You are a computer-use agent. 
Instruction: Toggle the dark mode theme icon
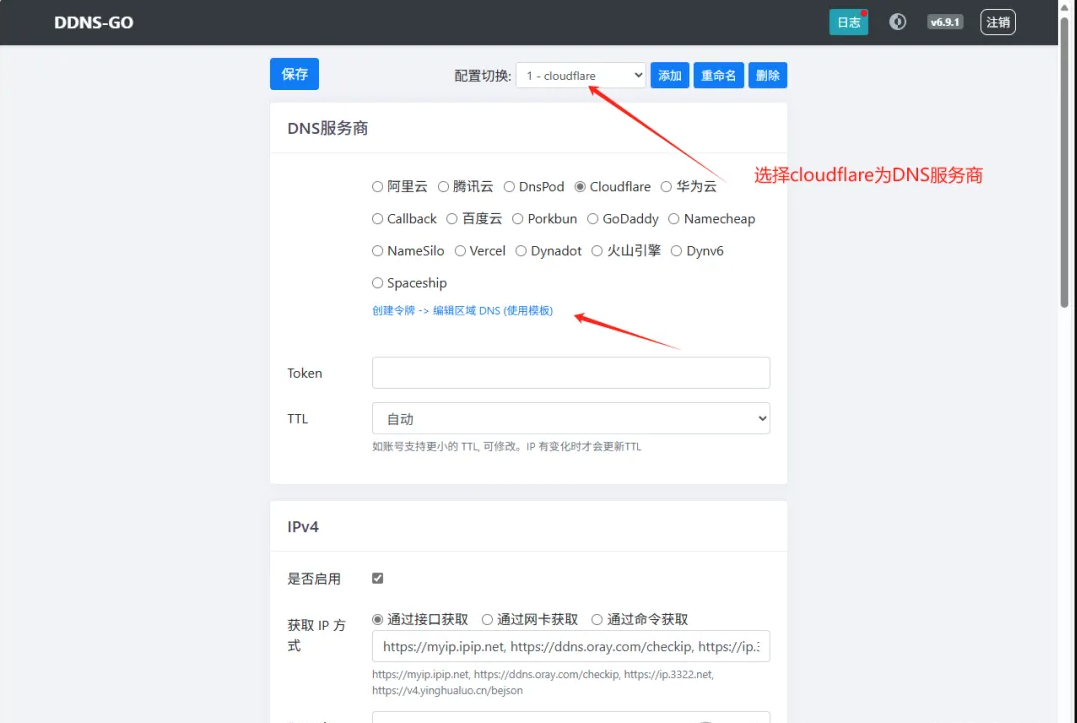tap(897, 22)
